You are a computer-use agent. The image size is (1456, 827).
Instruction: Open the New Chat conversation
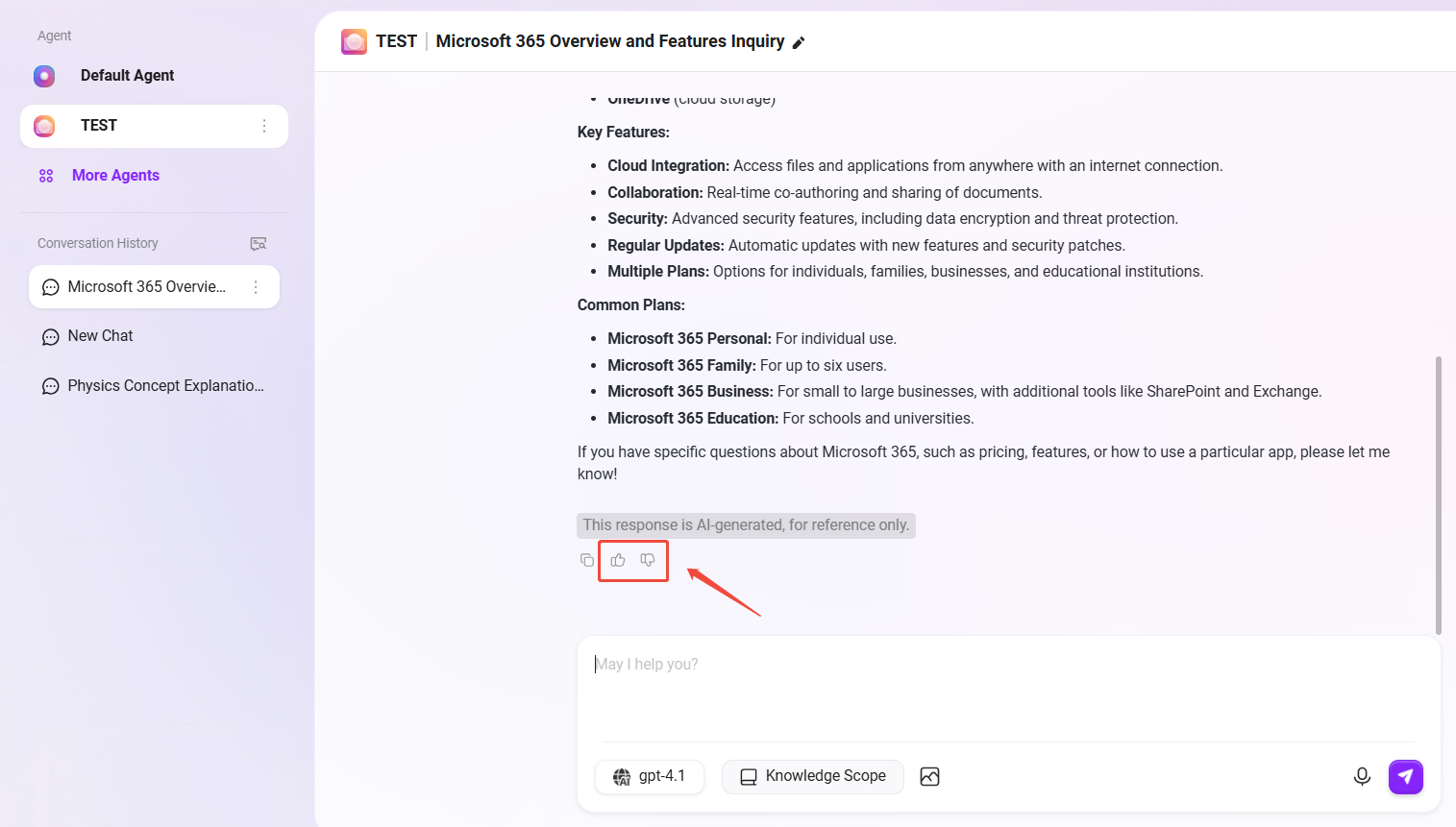coord(100,336)
